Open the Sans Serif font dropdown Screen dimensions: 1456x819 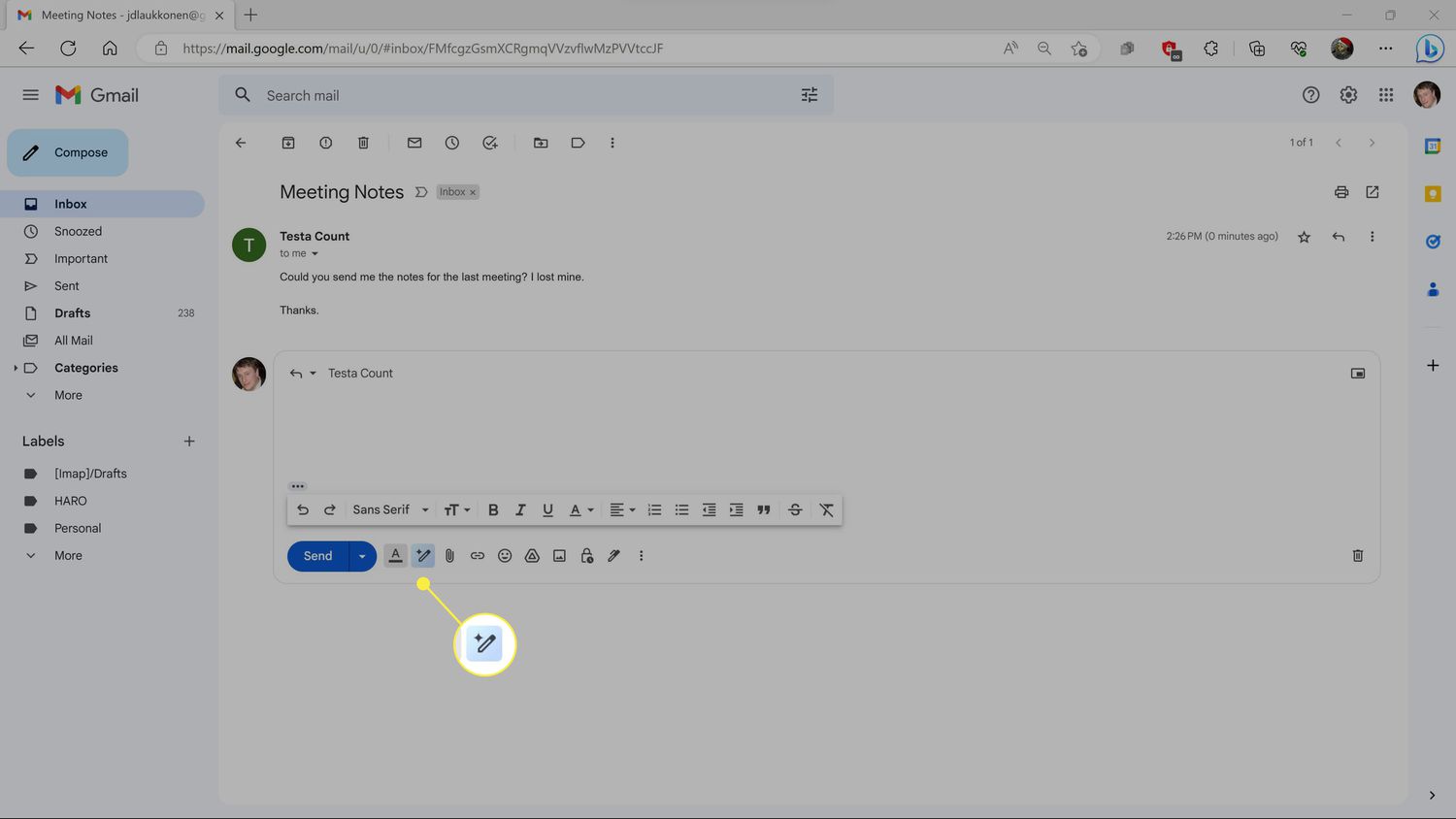pos(390,510)
